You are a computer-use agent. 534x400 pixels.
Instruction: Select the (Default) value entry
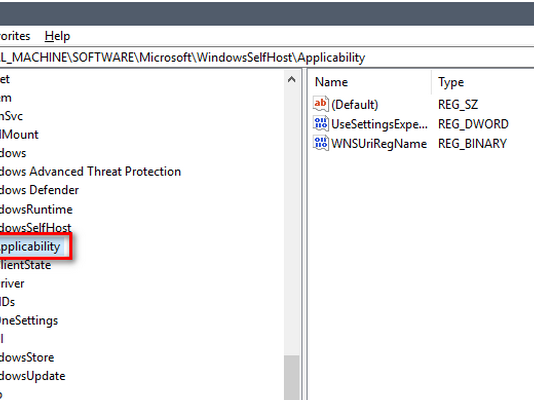pyautogui.click(x=355, y=105)
